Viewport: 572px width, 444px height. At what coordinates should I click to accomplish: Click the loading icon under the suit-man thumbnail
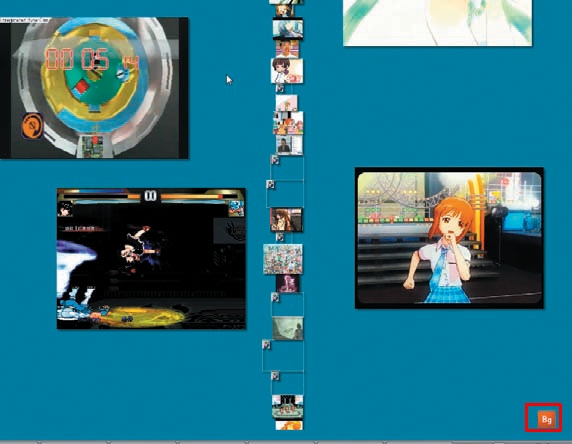tap(275, 160)
